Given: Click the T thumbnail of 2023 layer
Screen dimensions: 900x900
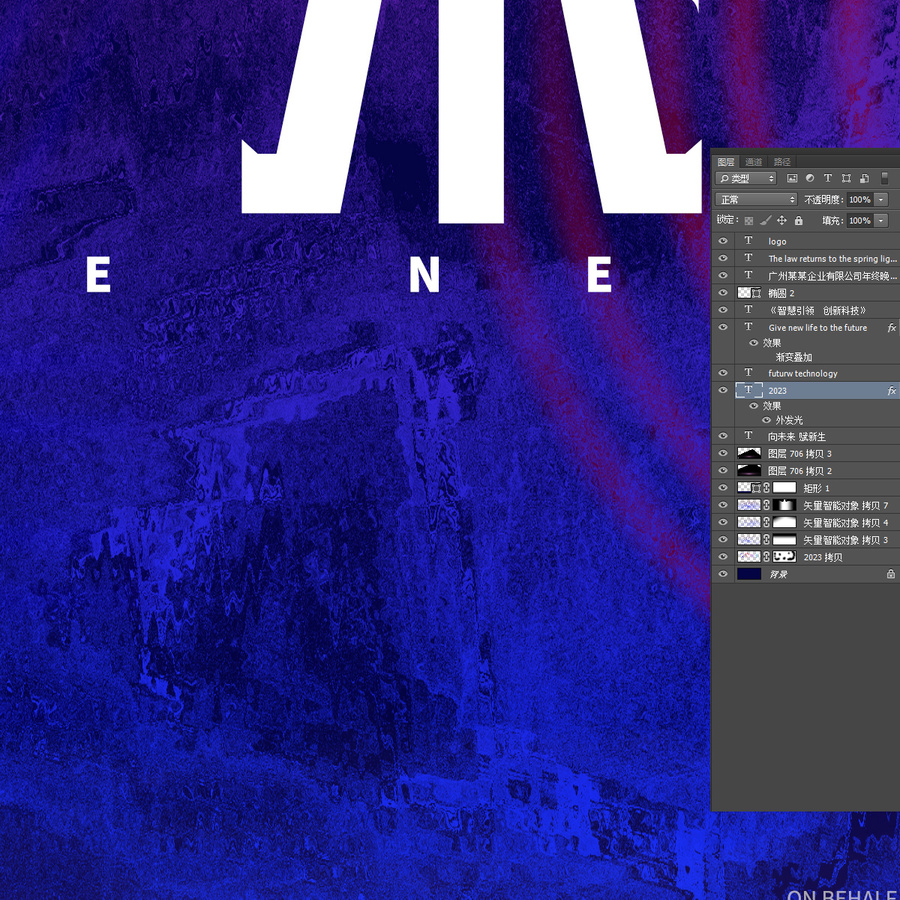Looking at the screenshot, I should pyautogui.click(x=748, y=390).
